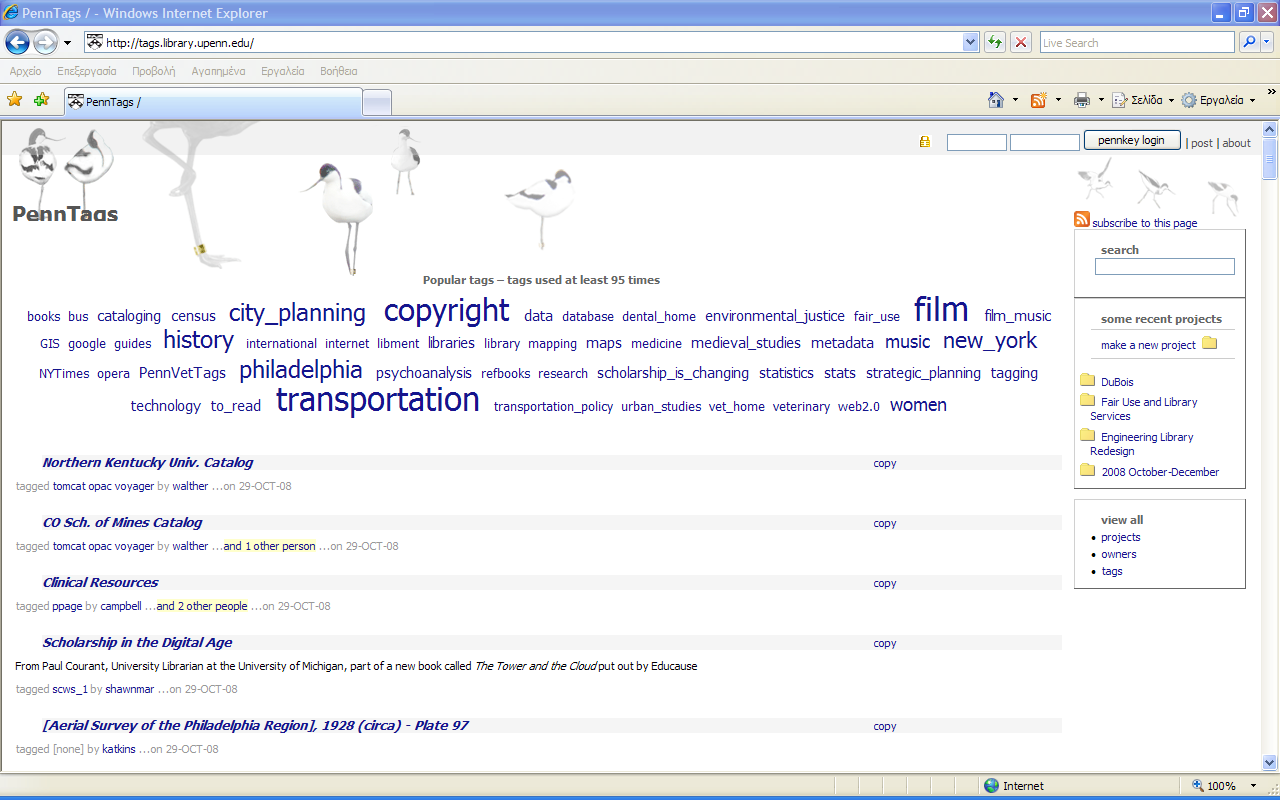The height and width of the screenshot is (800, 1280).
Task: Click the film tag in cloud
Action: coord(941,310)
